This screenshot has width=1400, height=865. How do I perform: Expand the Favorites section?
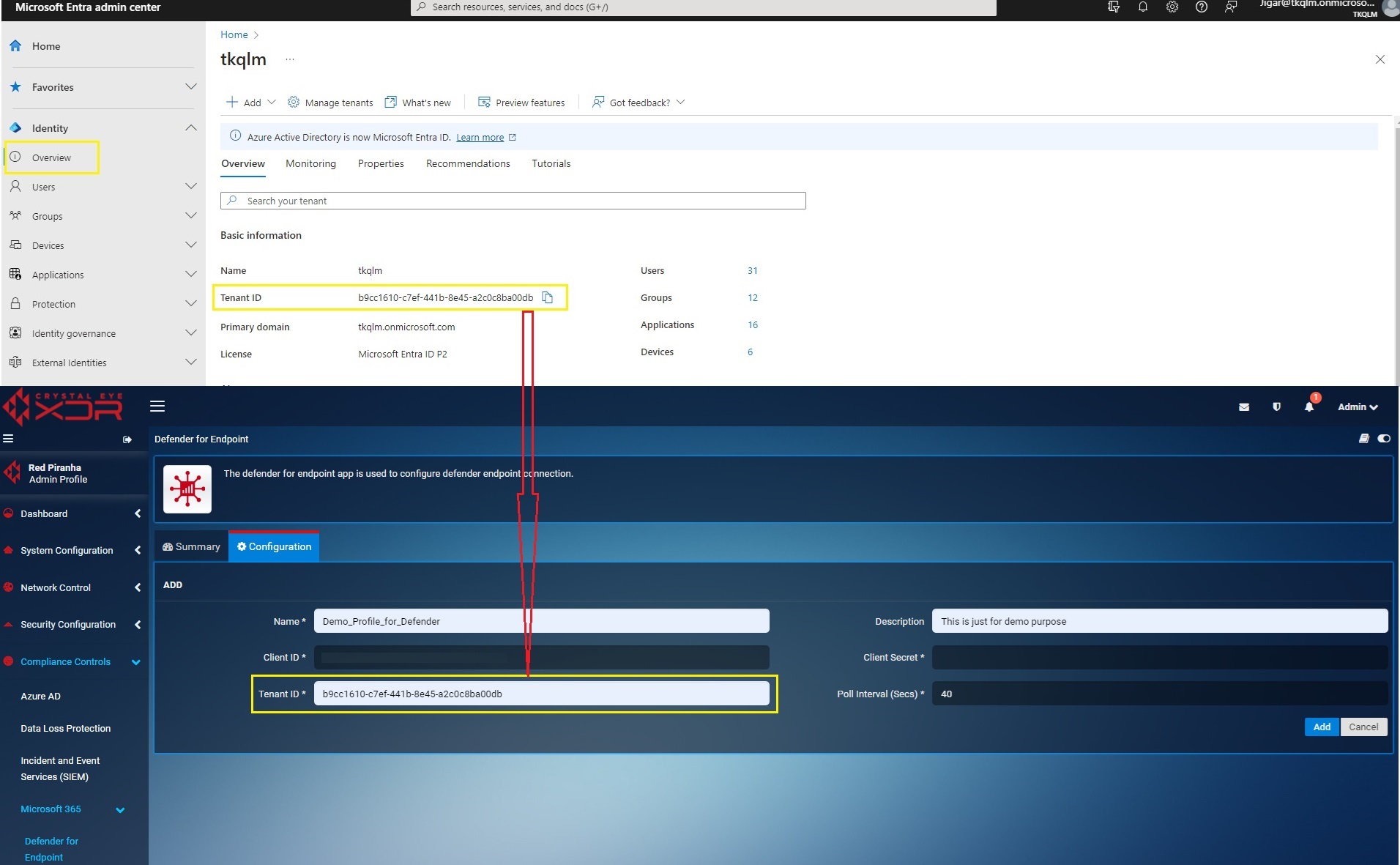(x=191, y=86)
